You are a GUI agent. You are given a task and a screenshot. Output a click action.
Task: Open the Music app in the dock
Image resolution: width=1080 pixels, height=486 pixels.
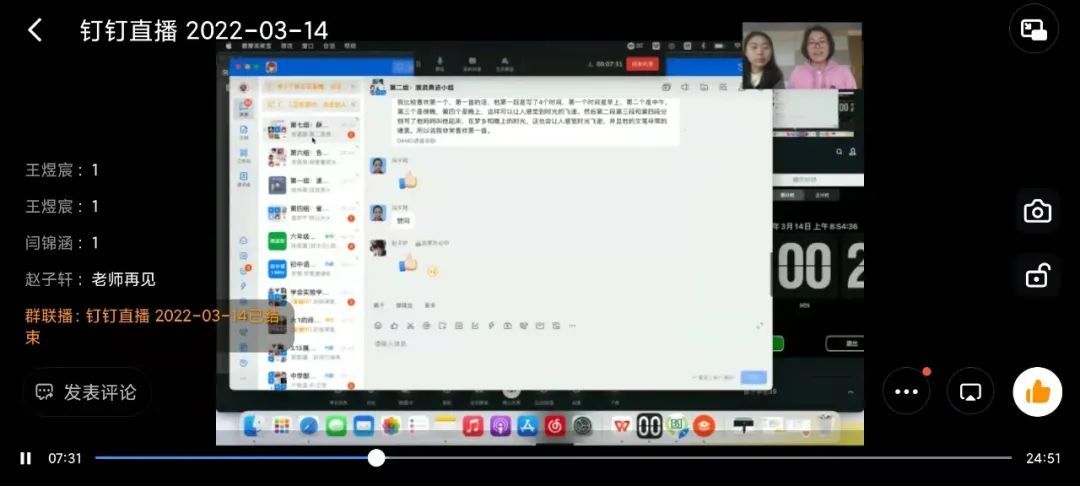(473, 426)
